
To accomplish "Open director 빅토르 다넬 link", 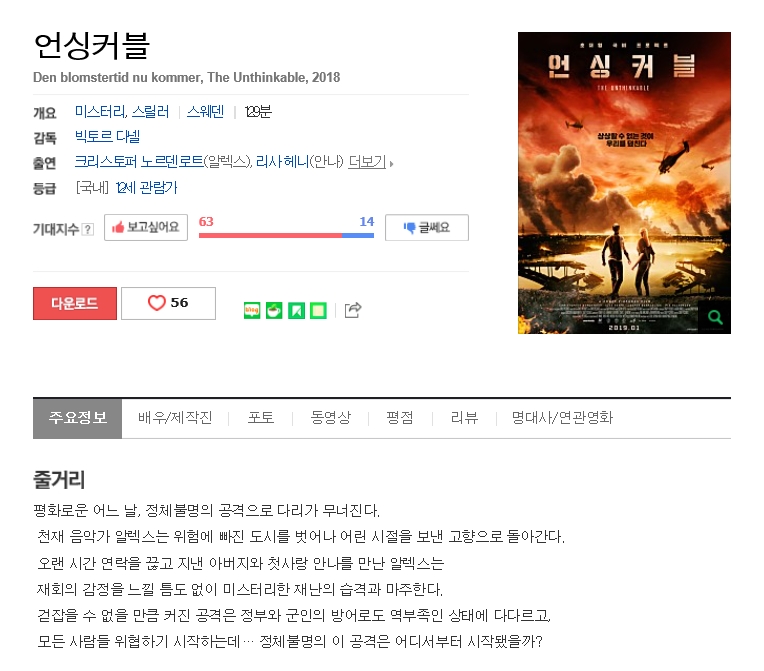I will point(107,136).
